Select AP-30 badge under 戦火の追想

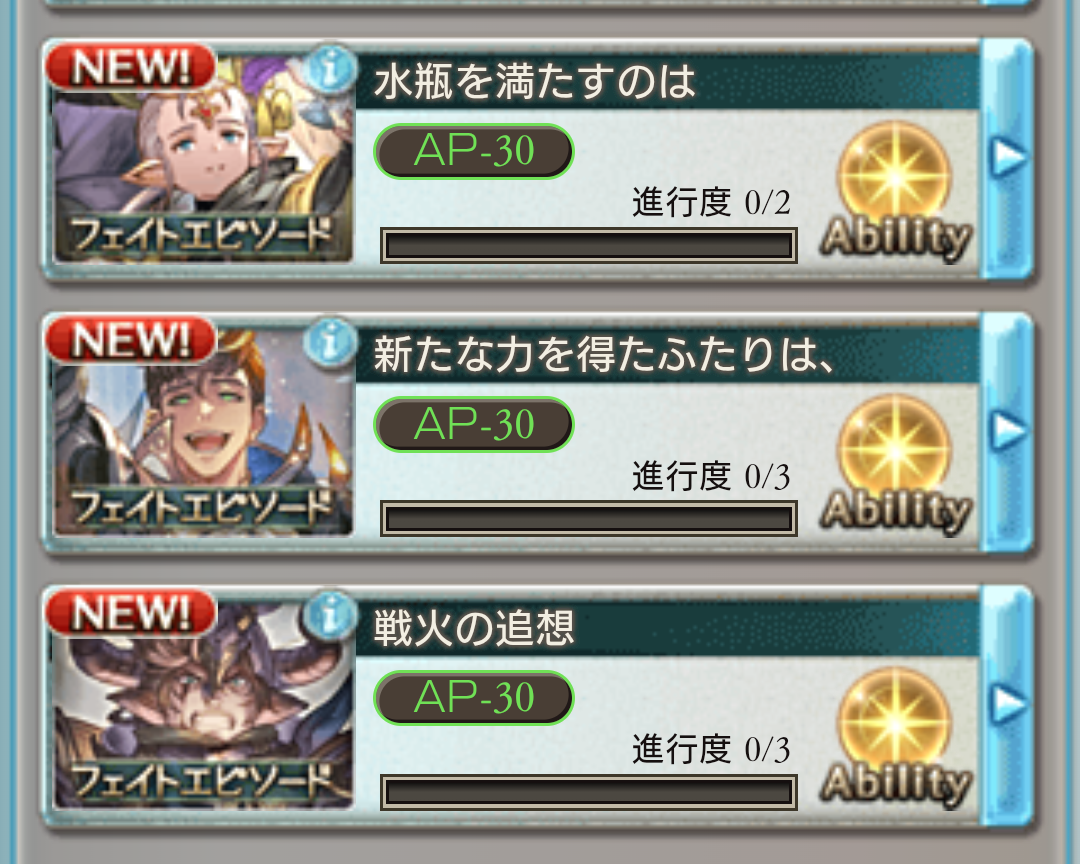(474, 697)
